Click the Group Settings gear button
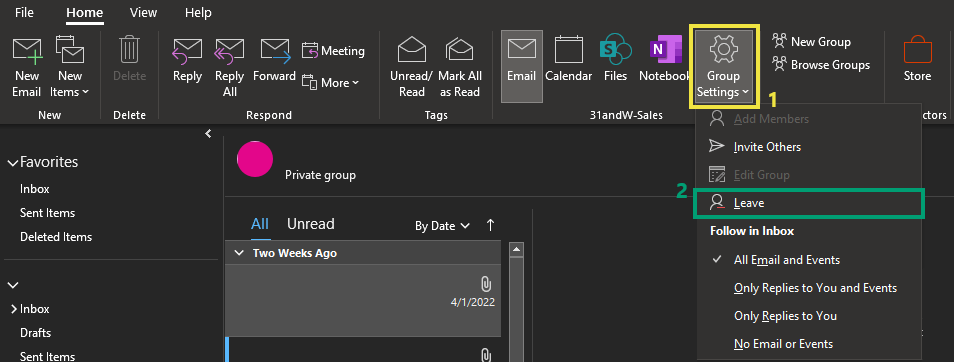This screenshot has width=954, height=362. (723, 66)
